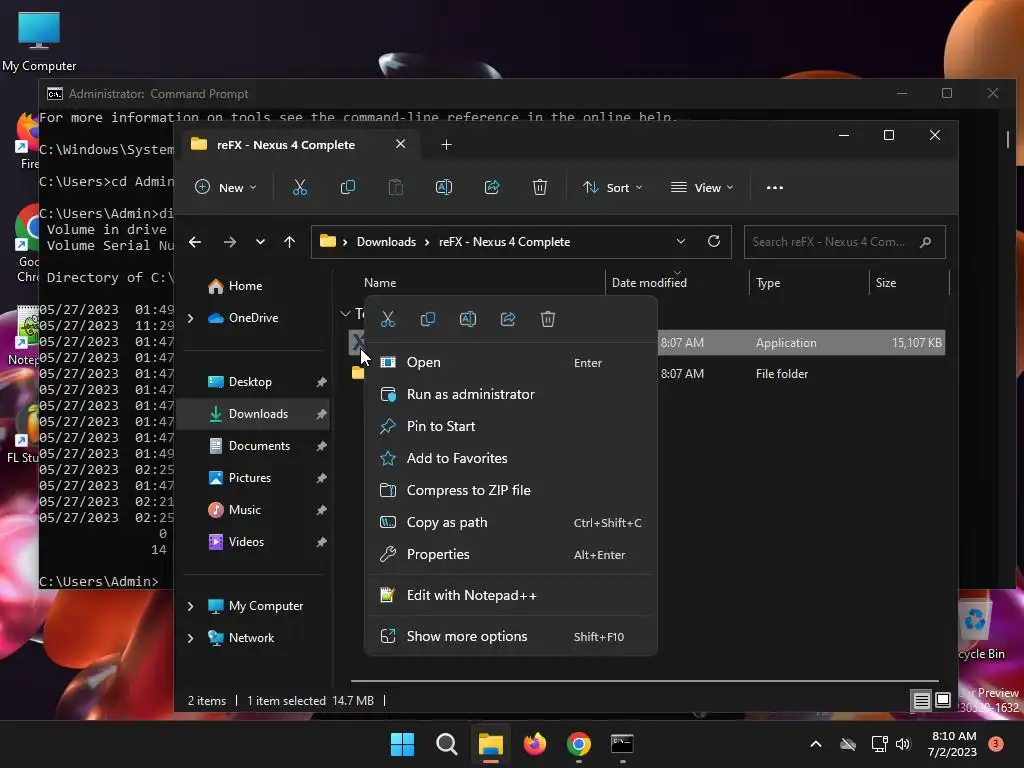Screen dimensions: 1024x768
Task: Choose Show more options
Action: 511,637
